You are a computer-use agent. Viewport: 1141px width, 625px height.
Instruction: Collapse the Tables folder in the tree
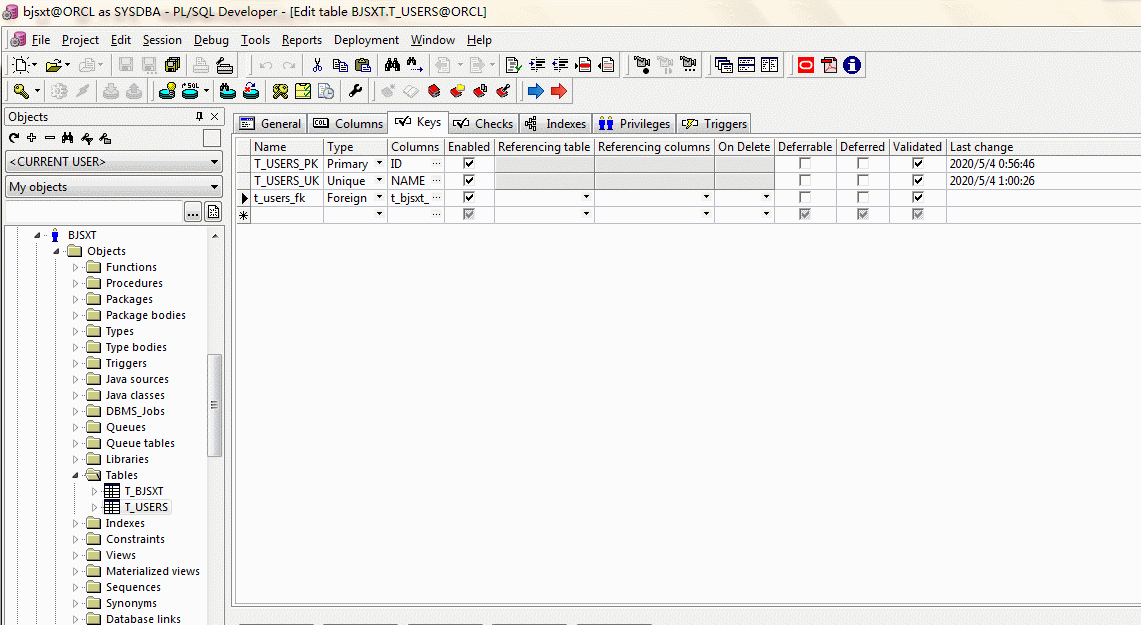pos(75,475)
